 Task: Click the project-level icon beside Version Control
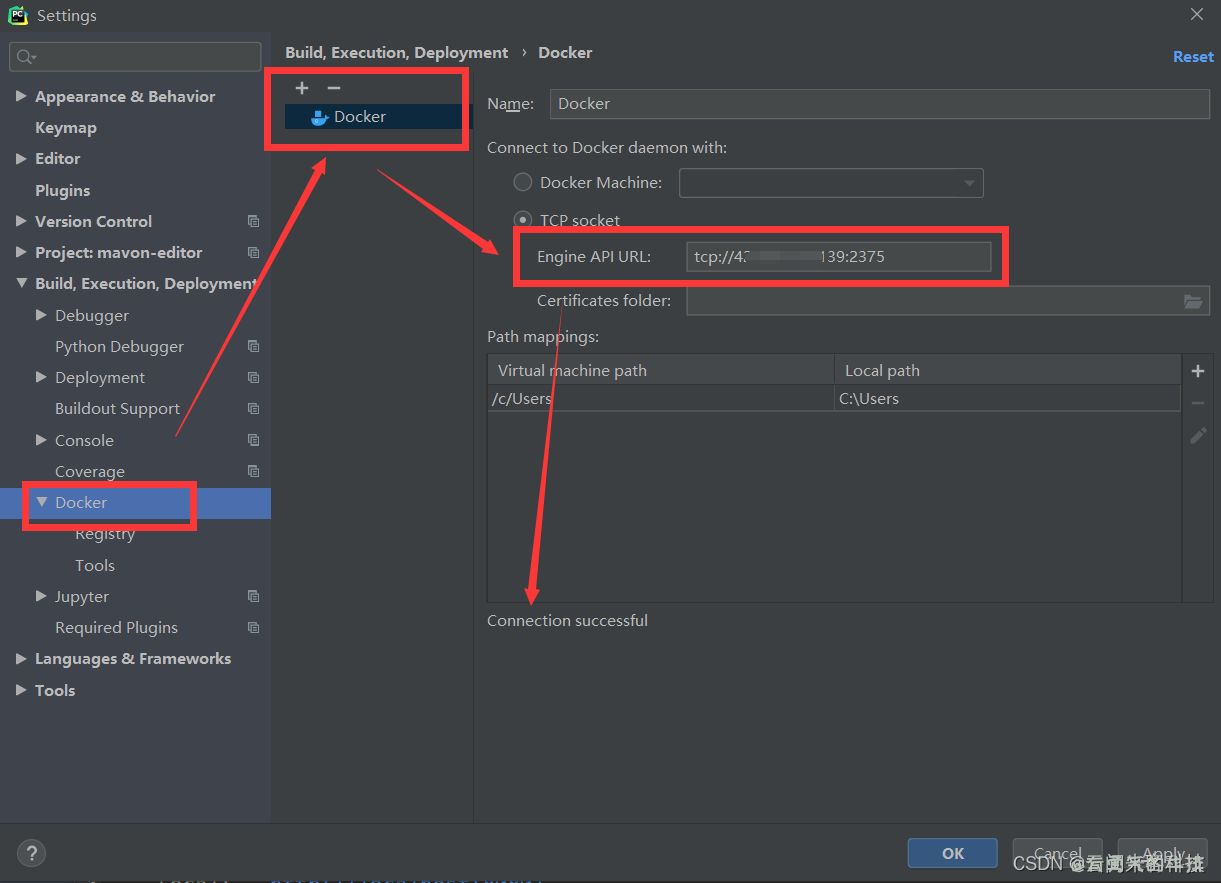pos(253,221)
